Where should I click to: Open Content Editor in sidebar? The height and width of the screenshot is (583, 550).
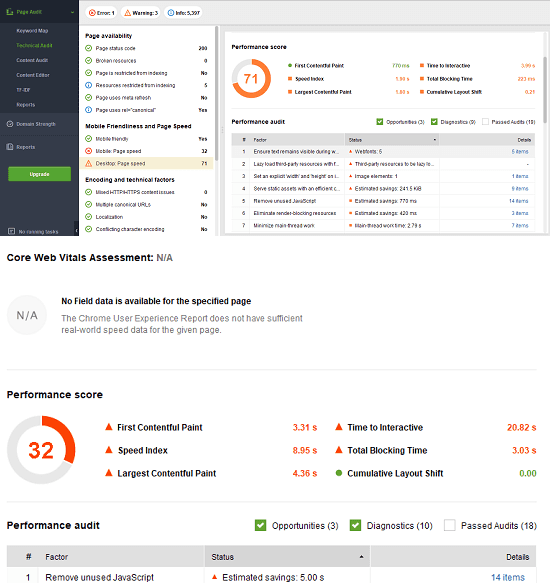pos(33,75)
